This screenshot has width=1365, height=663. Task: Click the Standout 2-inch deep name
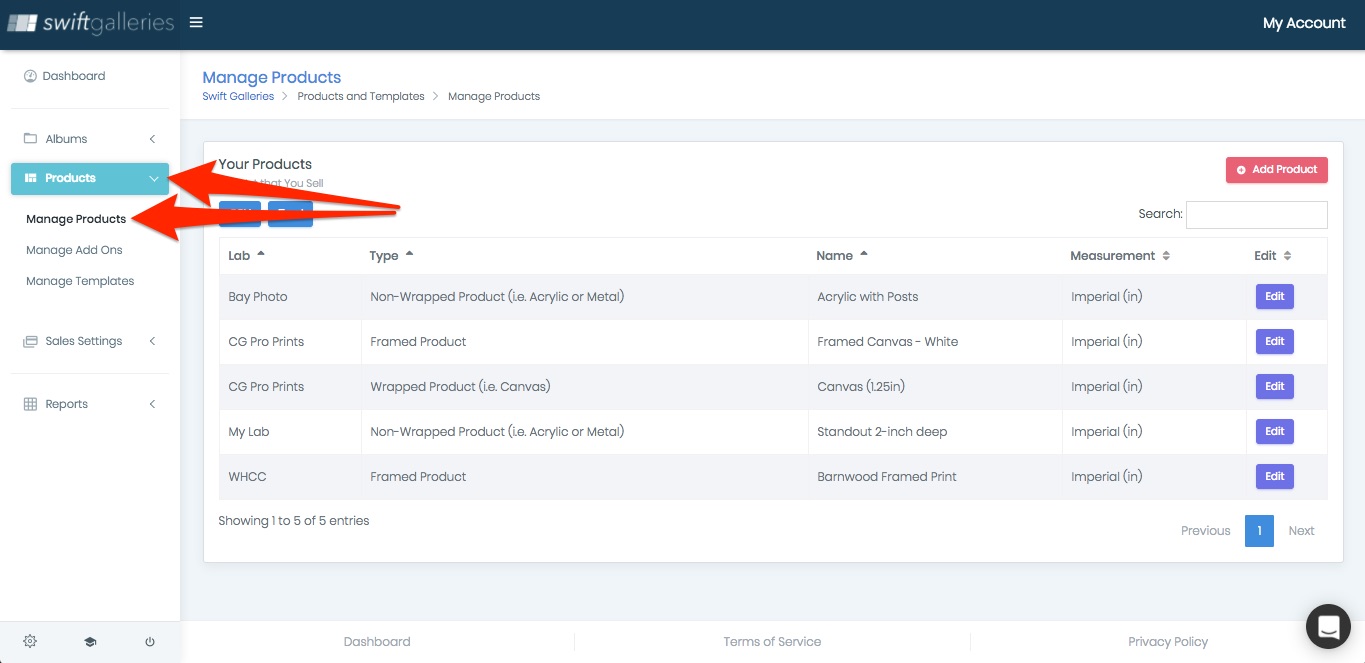tap(882, 432)
